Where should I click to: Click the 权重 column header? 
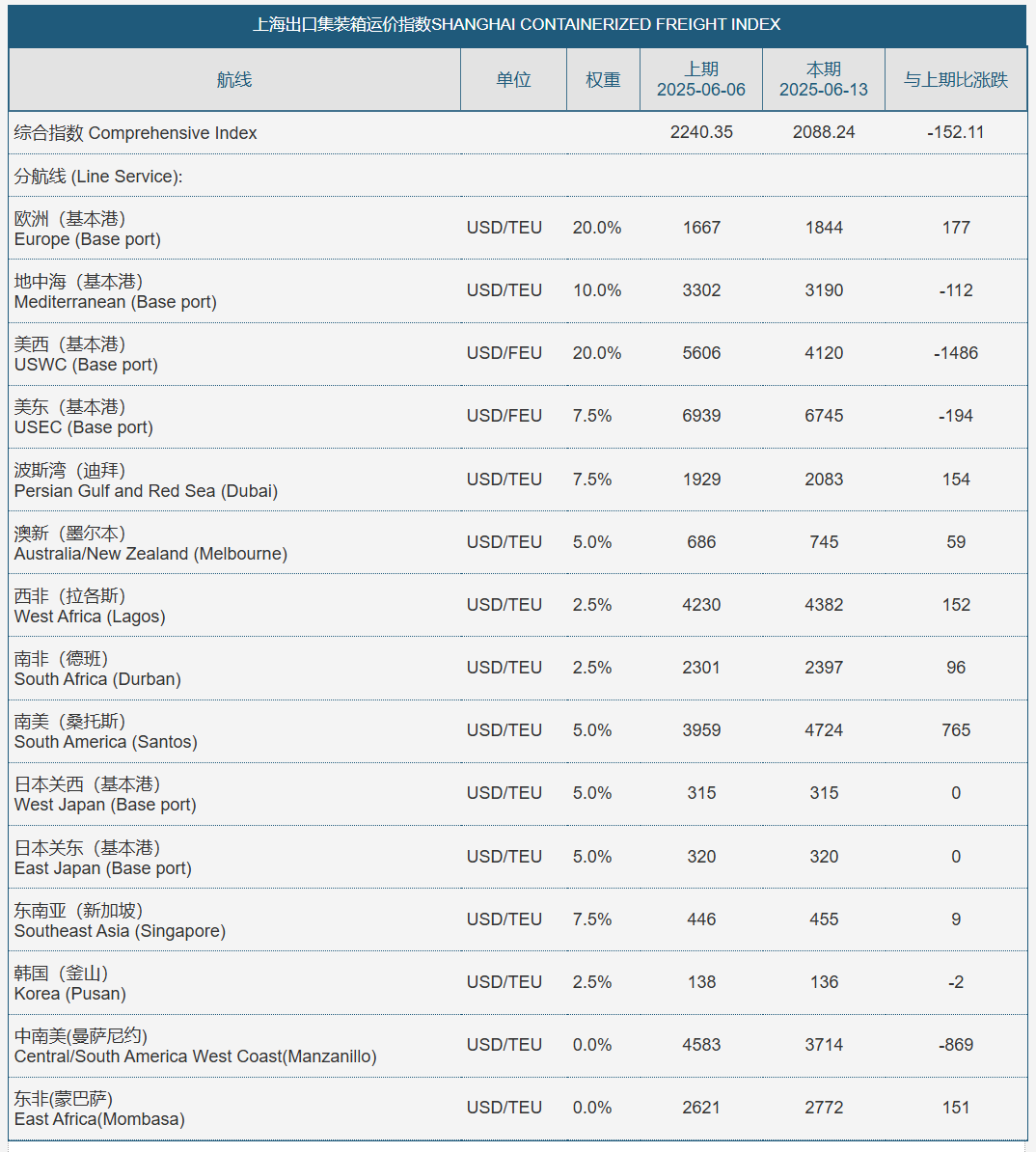coord(603,79)
